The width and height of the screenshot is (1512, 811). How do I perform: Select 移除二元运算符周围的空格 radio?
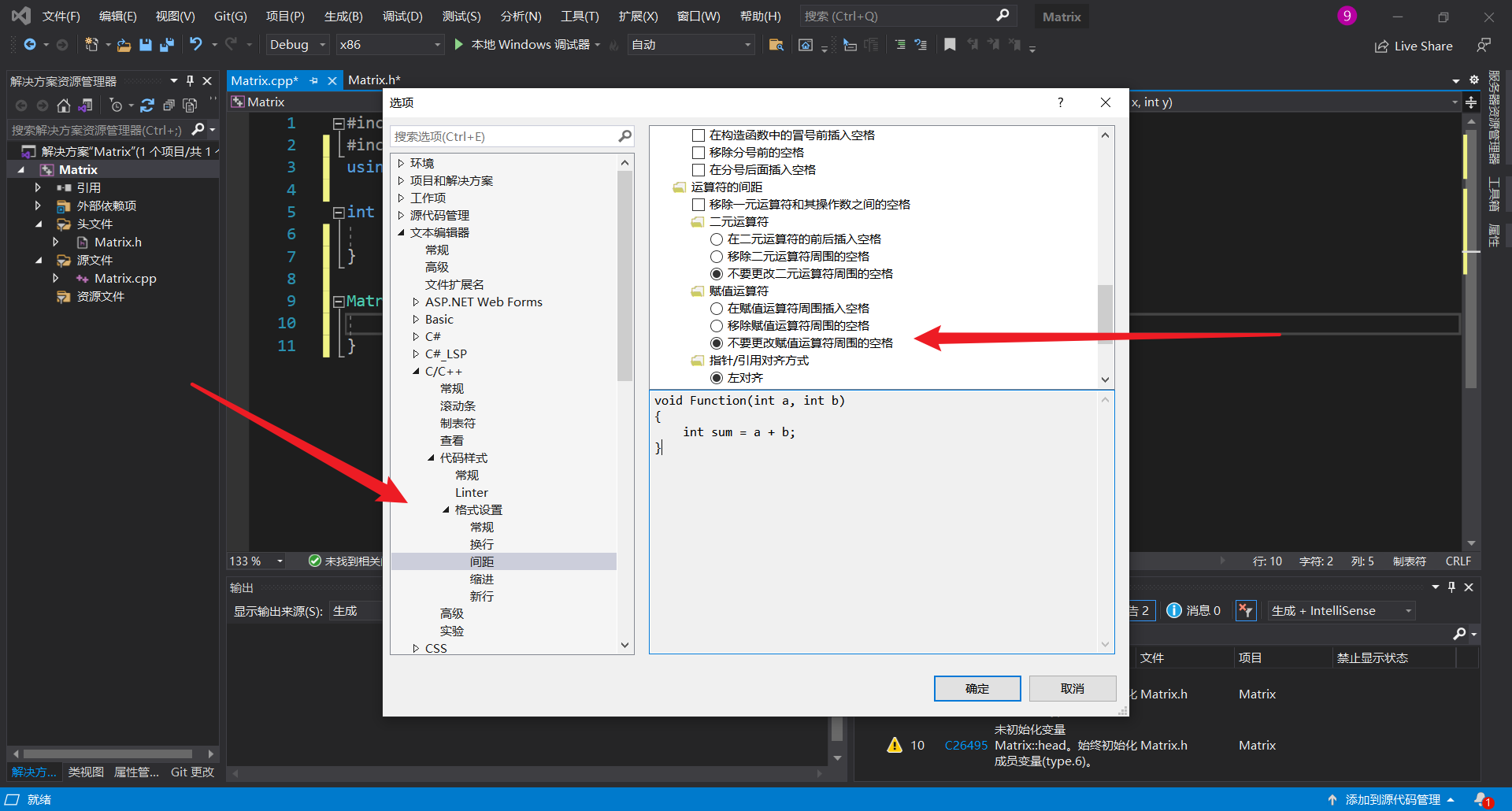coord(717,257)
